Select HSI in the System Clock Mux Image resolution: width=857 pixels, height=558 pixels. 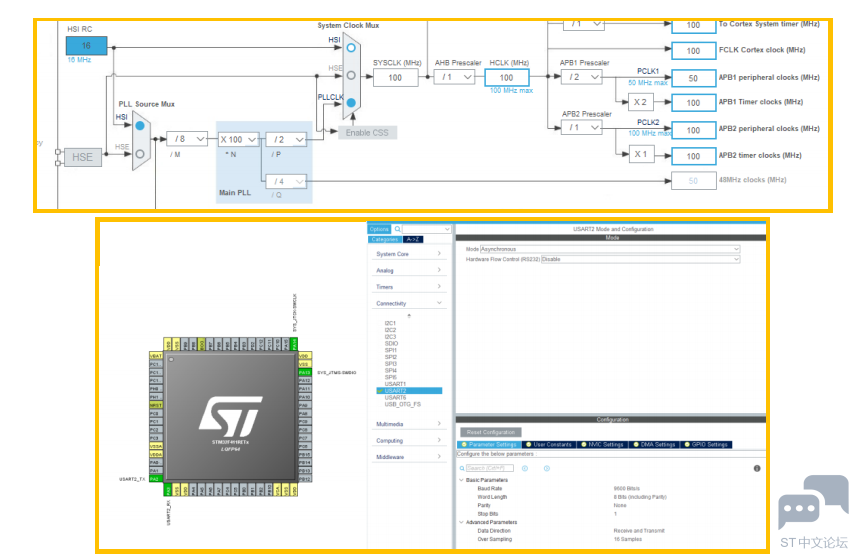[351, 48]
